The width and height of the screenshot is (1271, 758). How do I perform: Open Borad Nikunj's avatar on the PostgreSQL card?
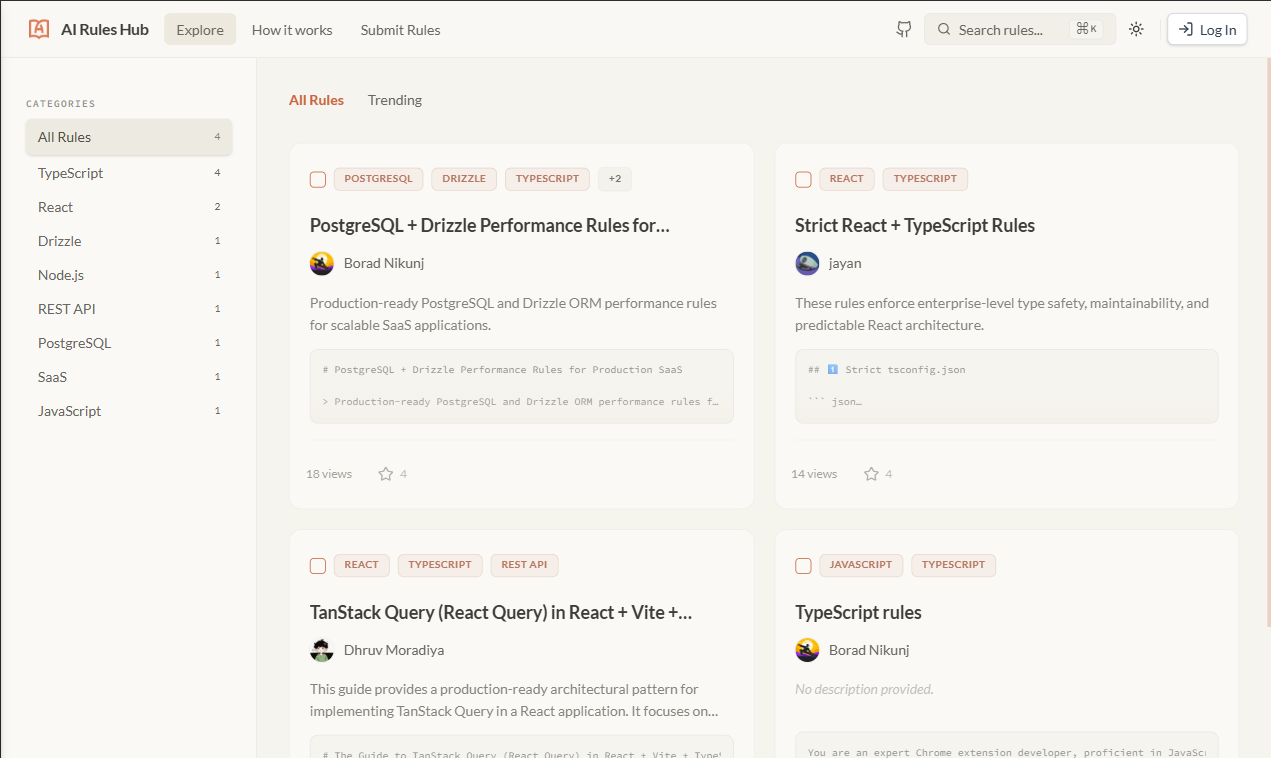[321, 263]
